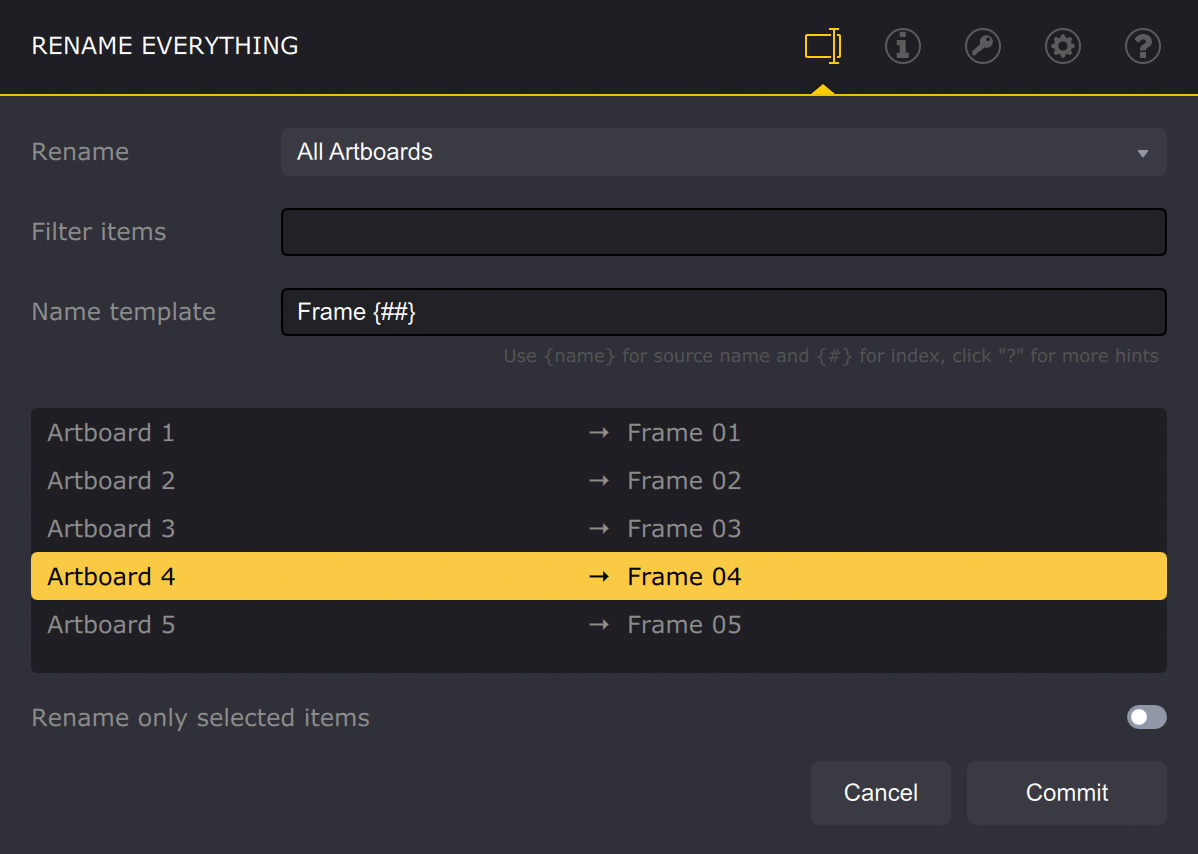
Task: Open the info panel icon
Action: [x=903, y=46]
